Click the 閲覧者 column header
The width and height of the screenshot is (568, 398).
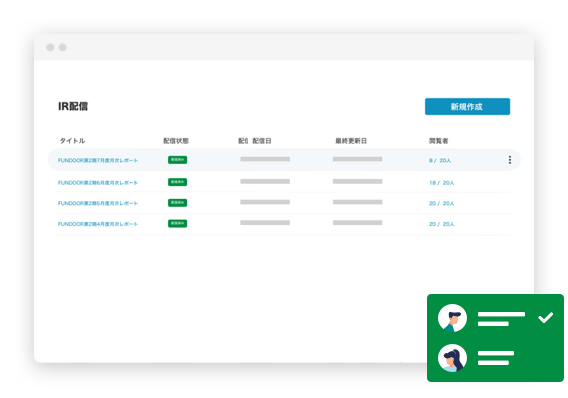(x=438, y=141)
